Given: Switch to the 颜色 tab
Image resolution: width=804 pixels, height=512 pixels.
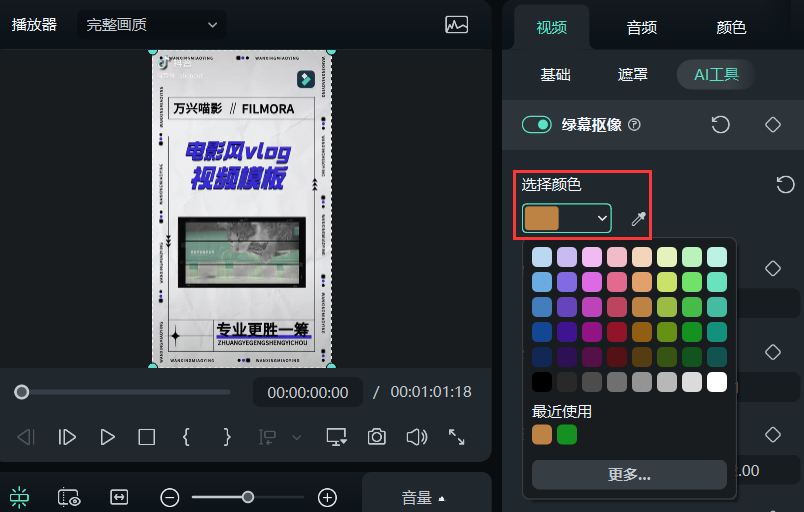Looking at the screenshot, I should pos(731,27).
